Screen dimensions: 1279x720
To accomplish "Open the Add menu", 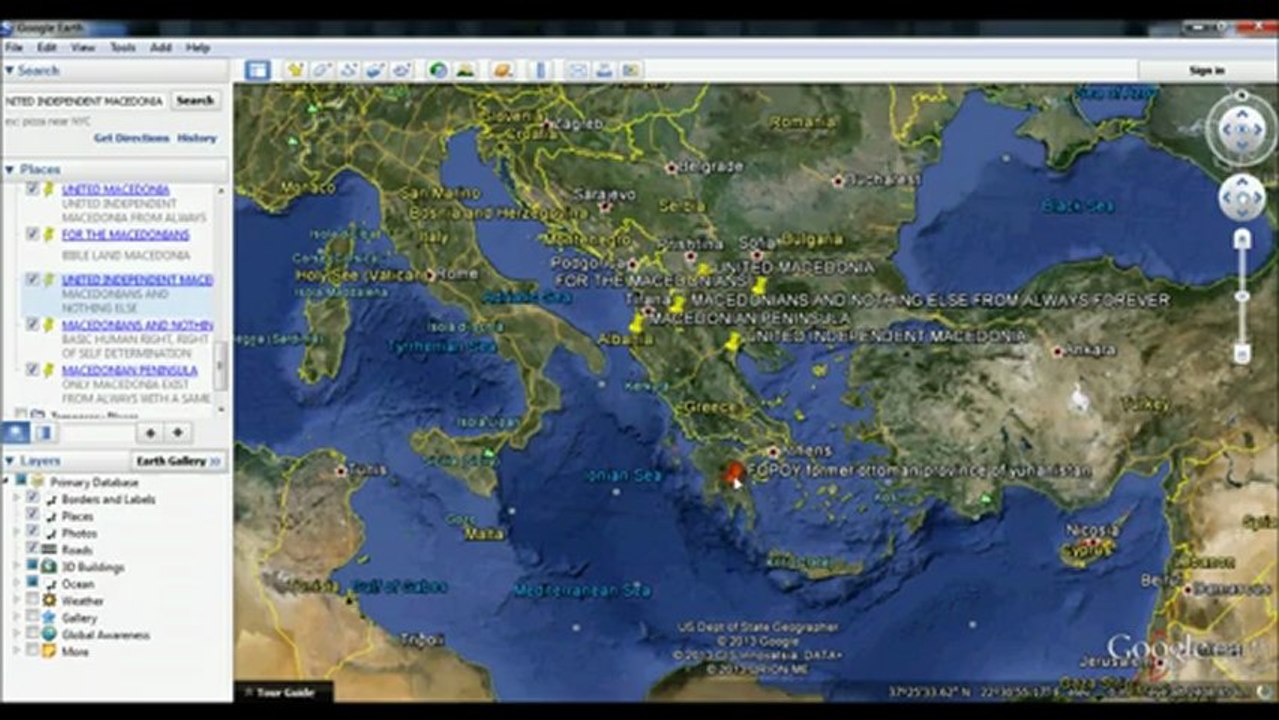I will coord(161,47).
